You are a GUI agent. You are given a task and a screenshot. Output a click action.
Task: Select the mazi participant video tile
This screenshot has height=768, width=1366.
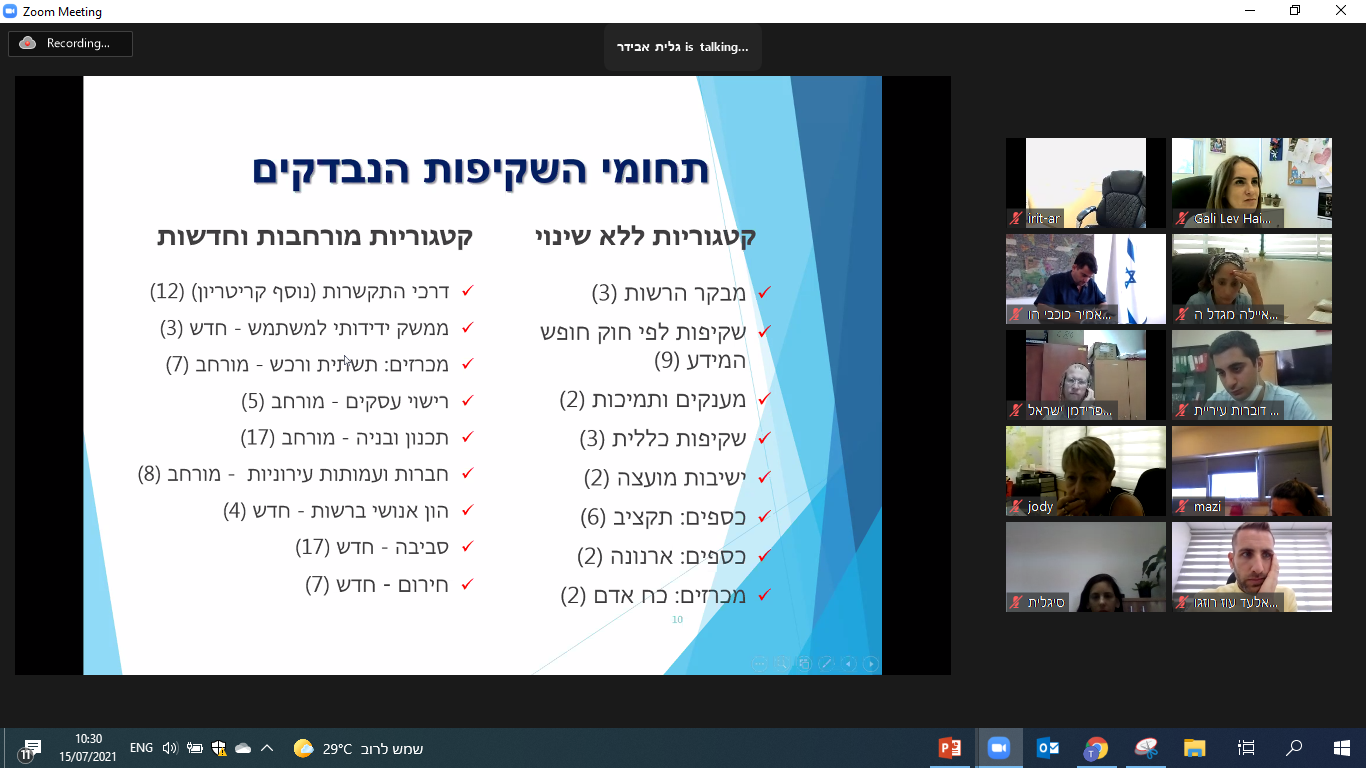point(1251,471)
